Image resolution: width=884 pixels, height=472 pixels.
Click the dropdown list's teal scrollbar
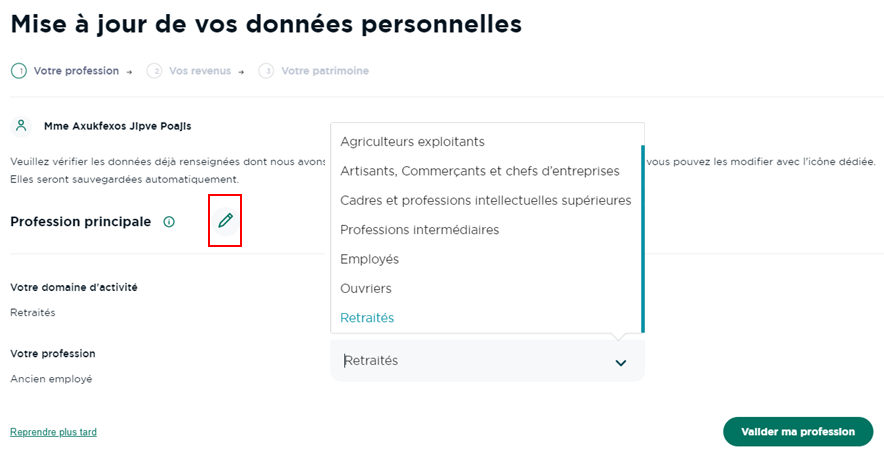pos(643,239)
